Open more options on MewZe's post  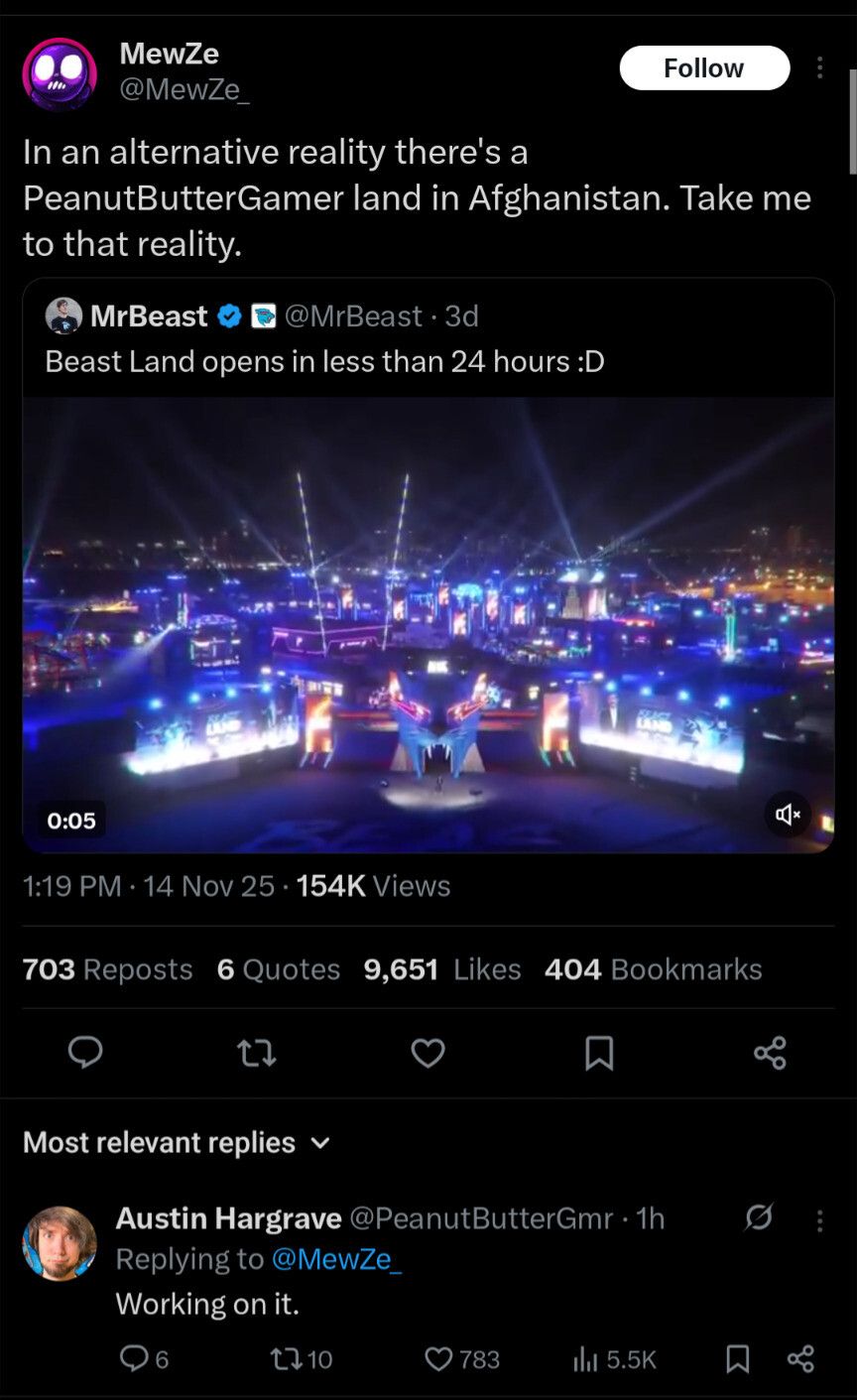[x=819, y=68]
